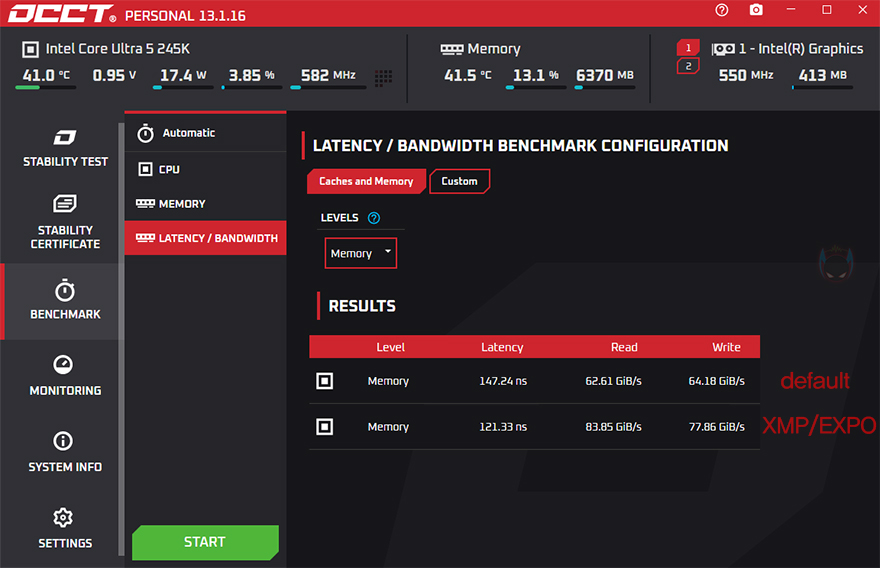Click the PERSONAL 13.1.16 version text
Viewport: 880px width, 568px height.
click(185, 16)
